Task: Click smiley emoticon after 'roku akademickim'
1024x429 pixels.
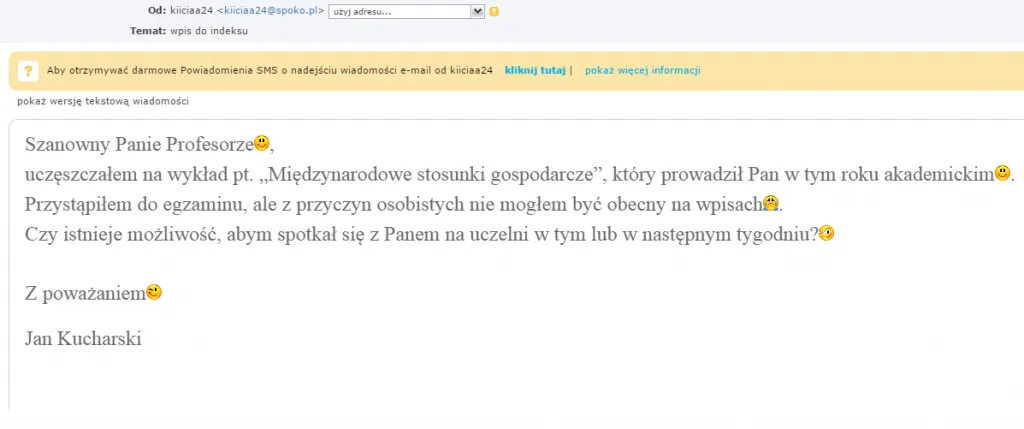Action: click(x=1002, y=174)
